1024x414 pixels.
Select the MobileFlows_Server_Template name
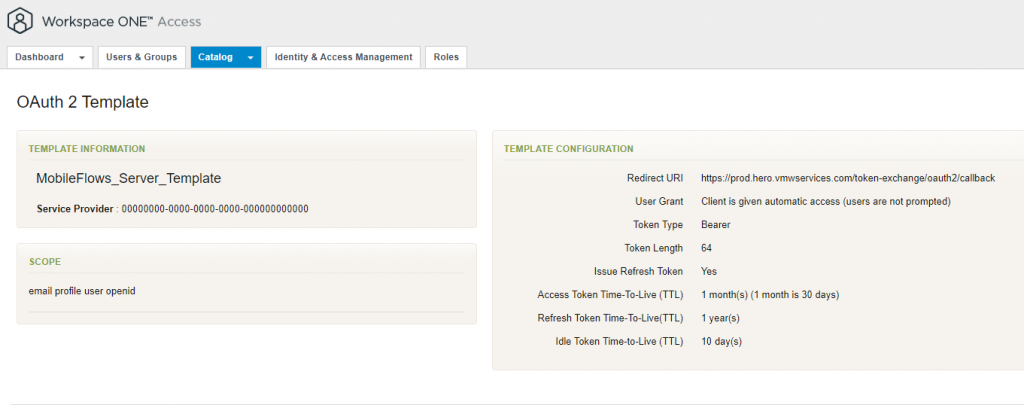click(129, 178)
